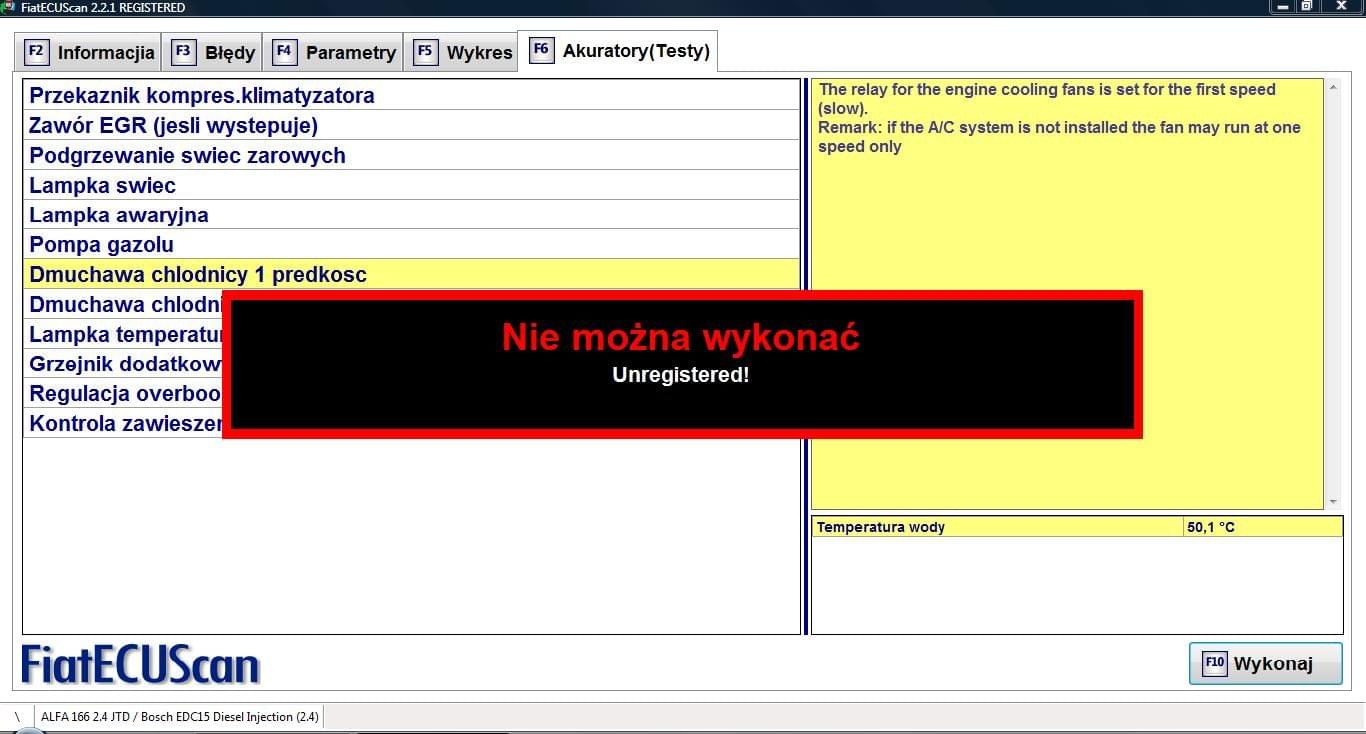1366x734 pixels.
Task: Click the FiatECUScan title bar icon
Action: pos(9,7)
